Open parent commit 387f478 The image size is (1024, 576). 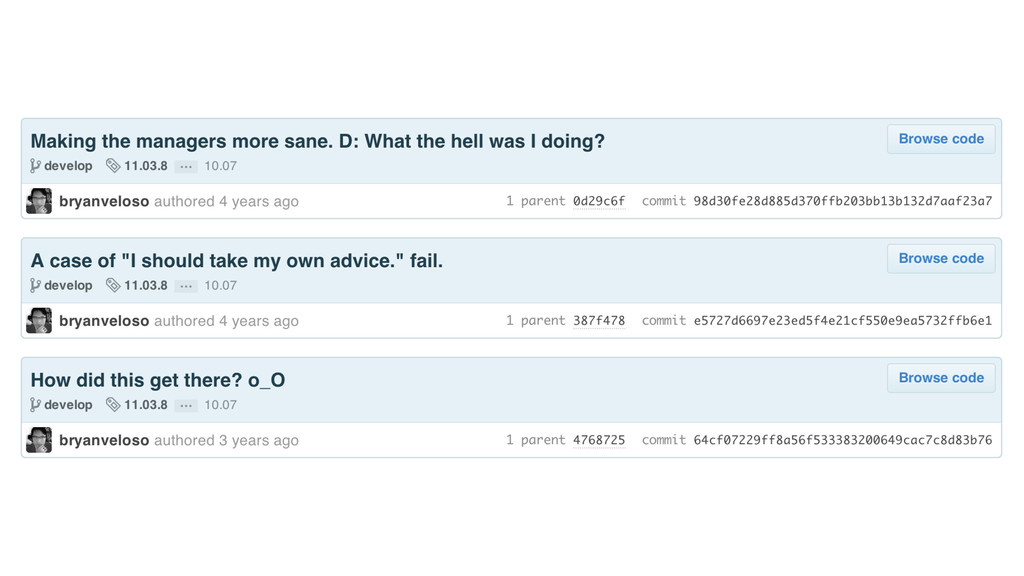pos(599,321)
